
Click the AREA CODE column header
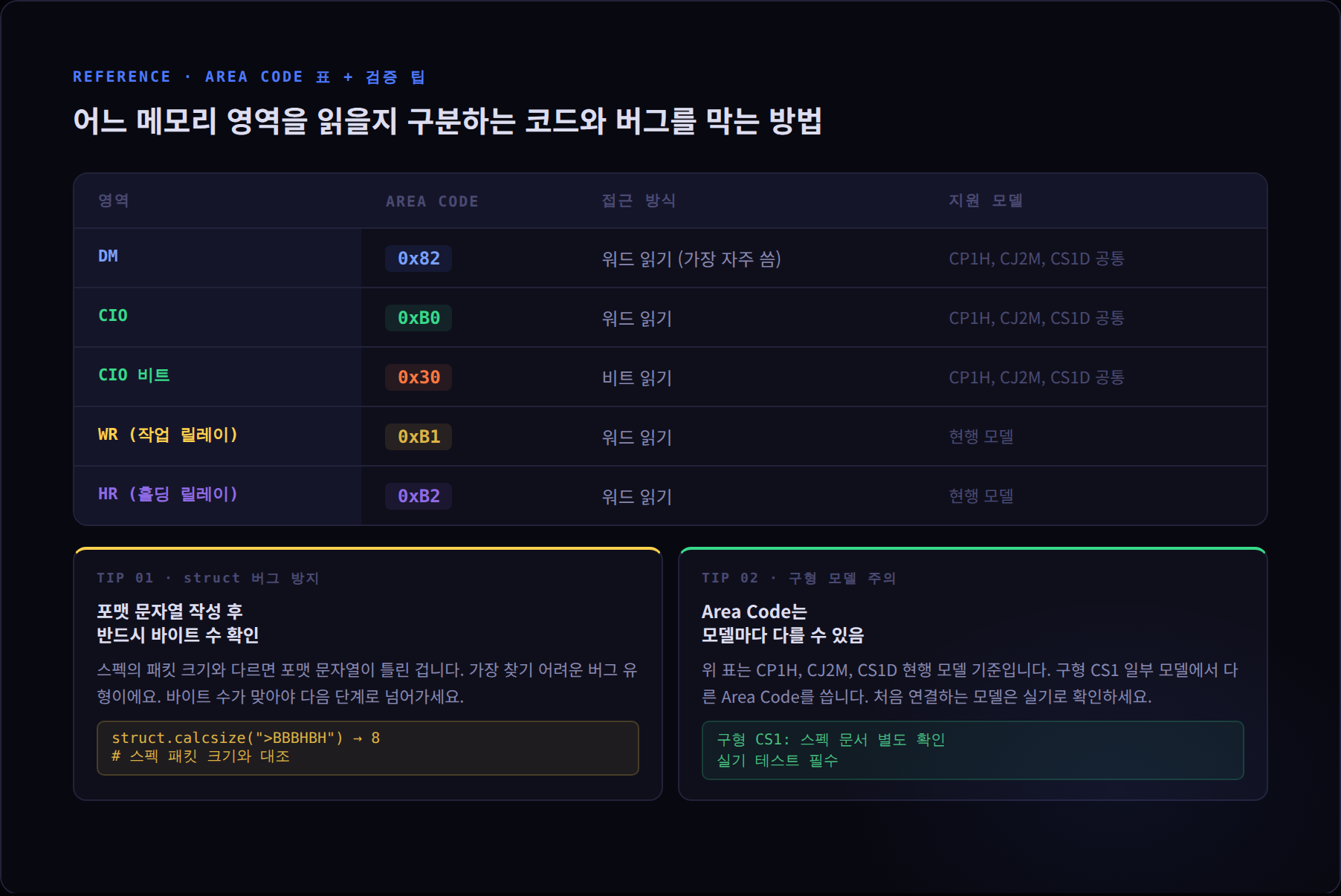432,201
